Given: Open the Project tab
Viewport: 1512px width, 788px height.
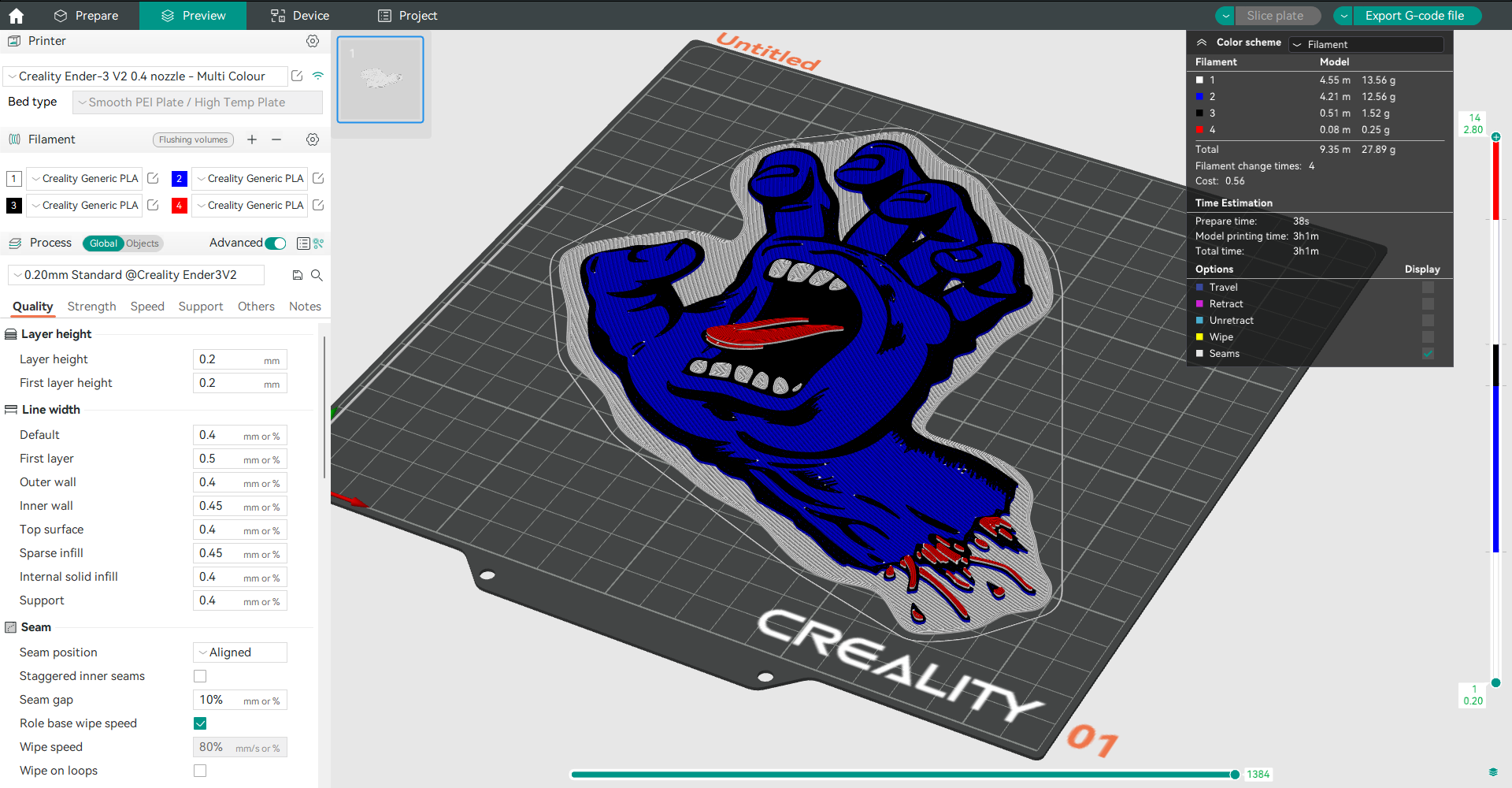Looking at the screenshot, I should click(407, 16).
